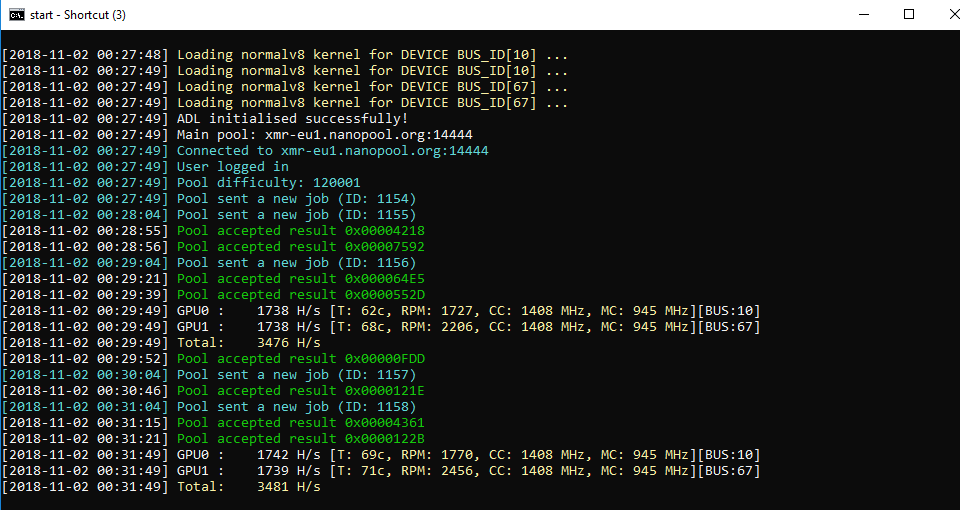Click 'Pool sent a new job (ID: 1157)'

pyautogui.click(x=296, y=374)
